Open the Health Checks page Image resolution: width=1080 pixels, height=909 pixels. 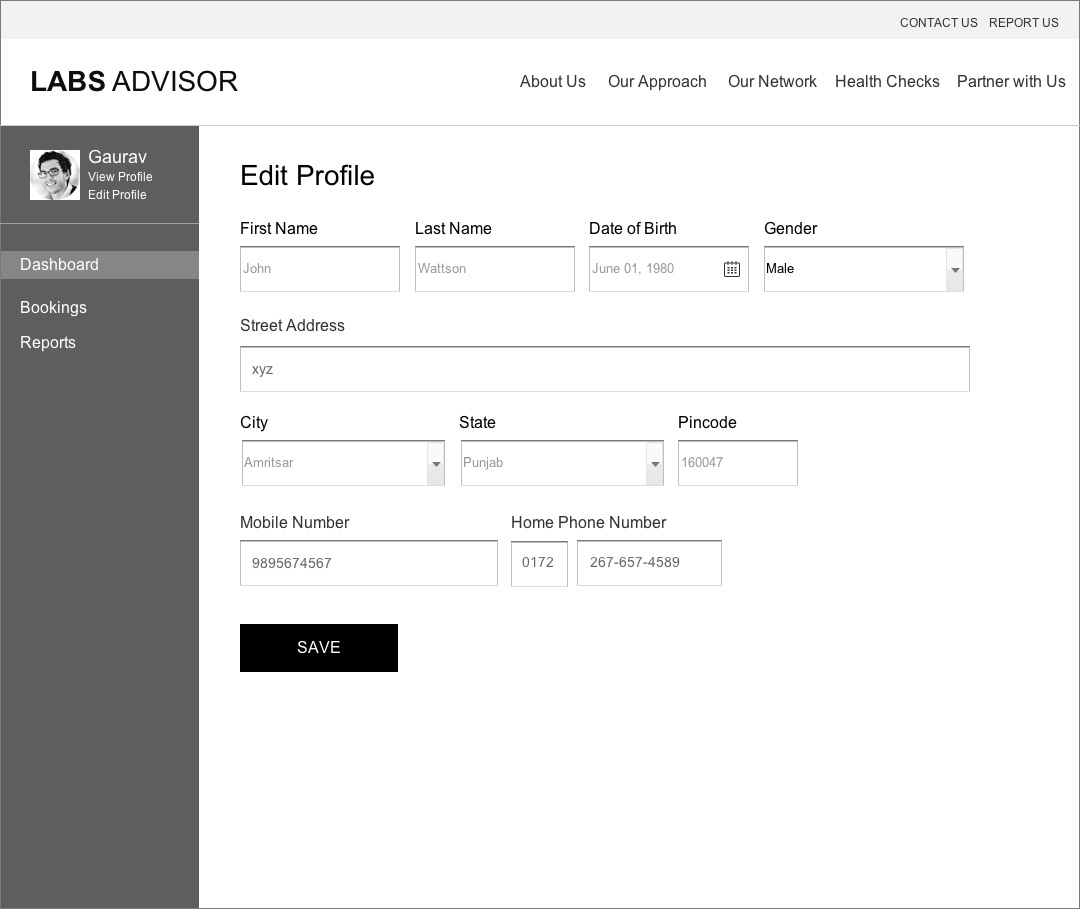point(887,82)
